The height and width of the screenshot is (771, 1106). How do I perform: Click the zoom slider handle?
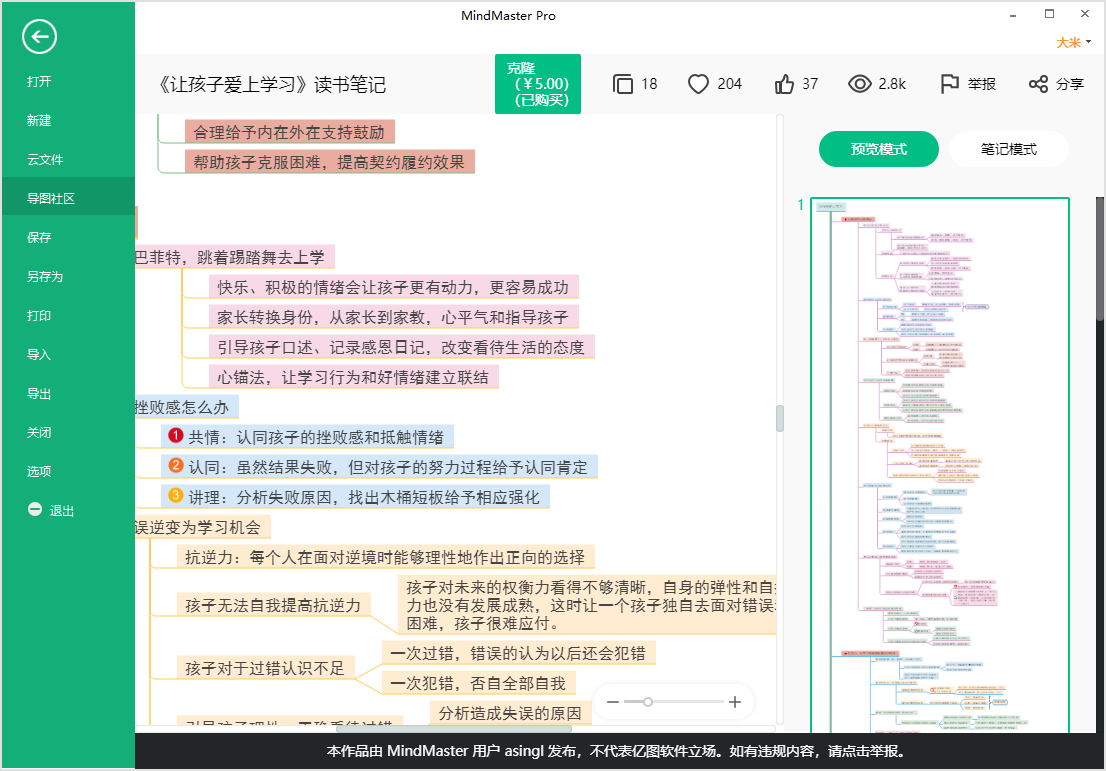coord(648,702)
